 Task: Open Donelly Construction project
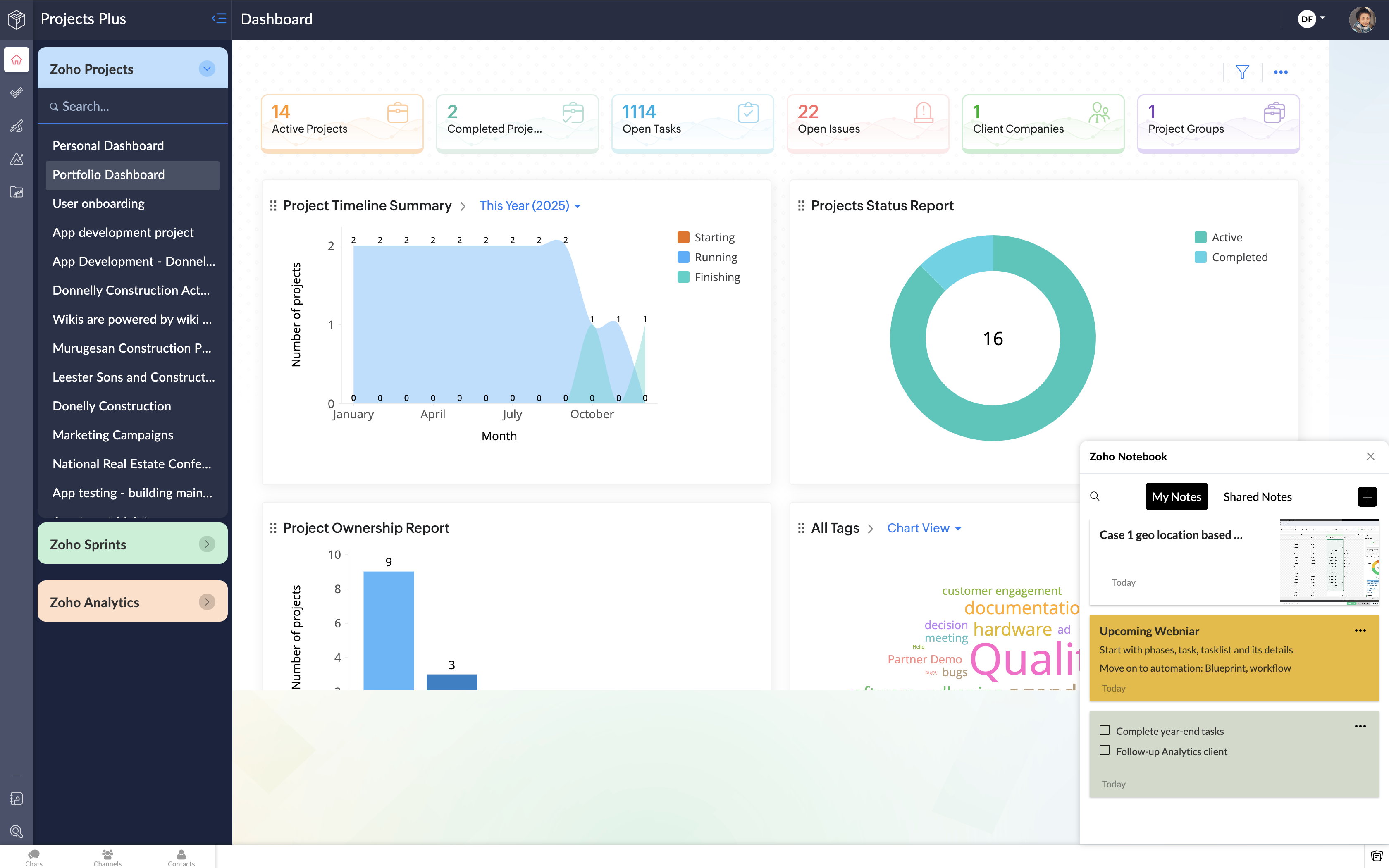pos(133,406)
